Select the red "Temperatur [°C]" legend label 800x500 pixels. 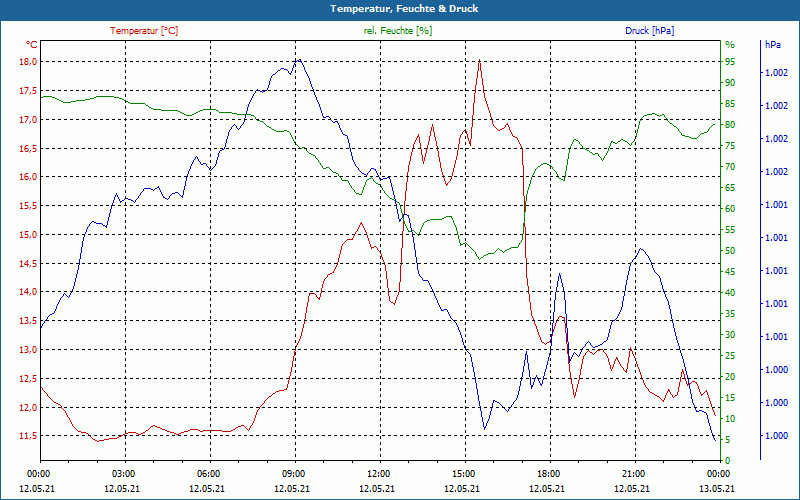[x=144, y=31]
